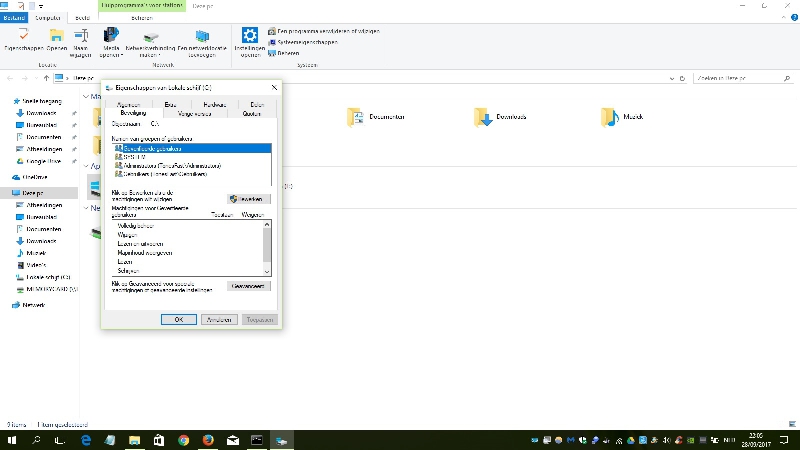The image size is (800, 450).
Task: Collapse the Apparaten en stations group chevron
Action: (85, 166)
